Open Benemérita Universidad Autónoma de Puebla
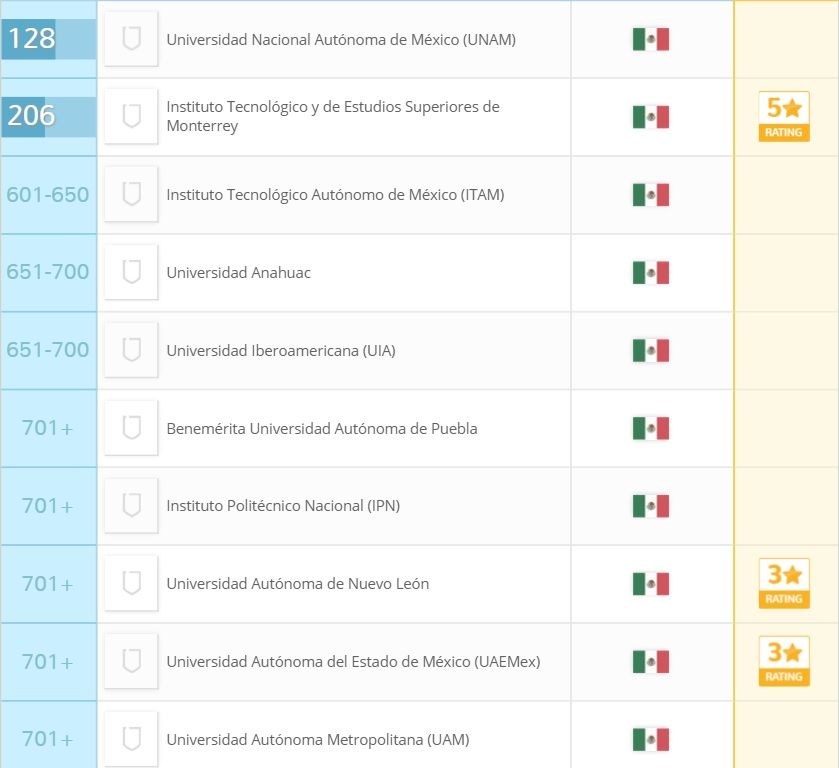This screenshot has width=839, height=768. click(x=322, y=429)
